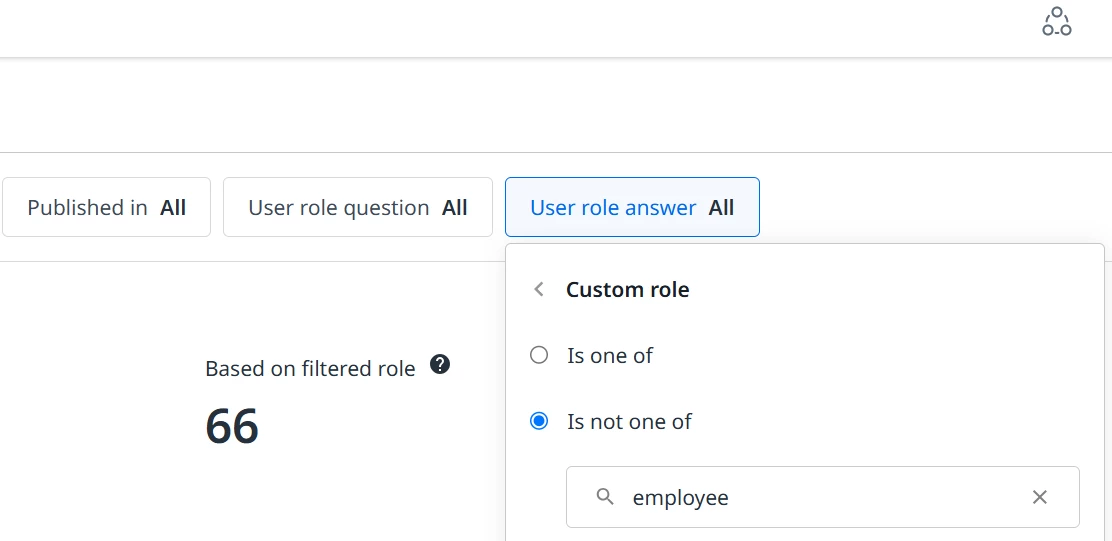Collapse the User role answer filter
1112x541 pixels.
632,207
